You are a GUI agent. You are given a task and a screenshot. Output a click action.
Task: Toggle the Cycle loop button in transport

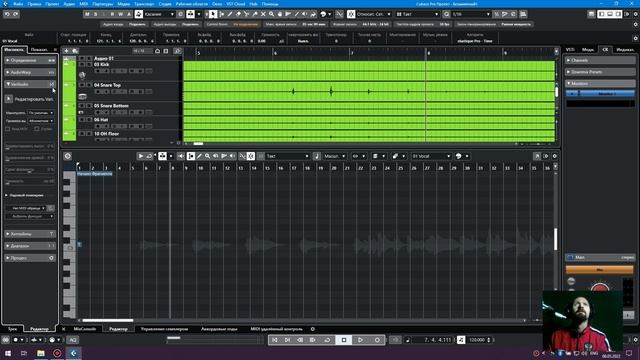coord(327,340)
